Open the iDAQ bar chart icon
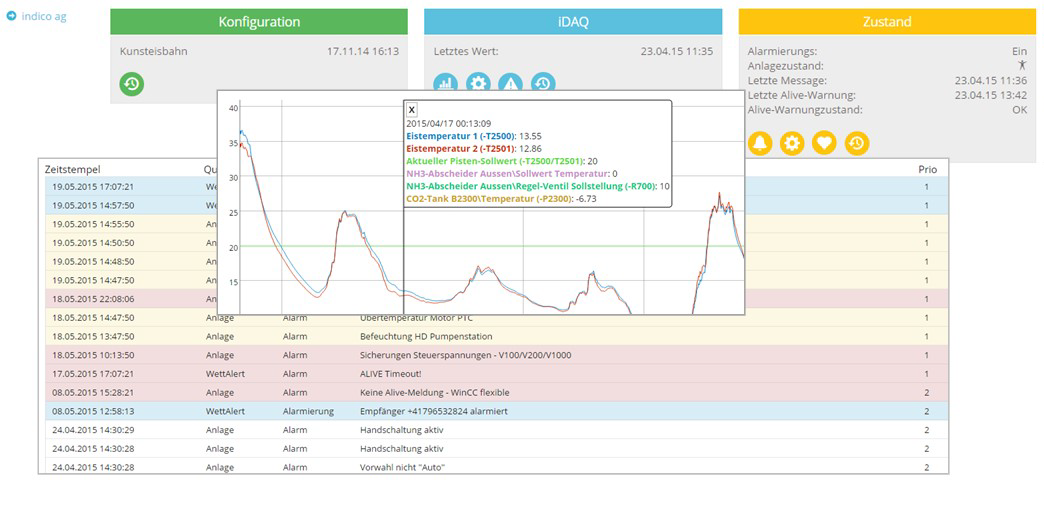 pos(445,83)
